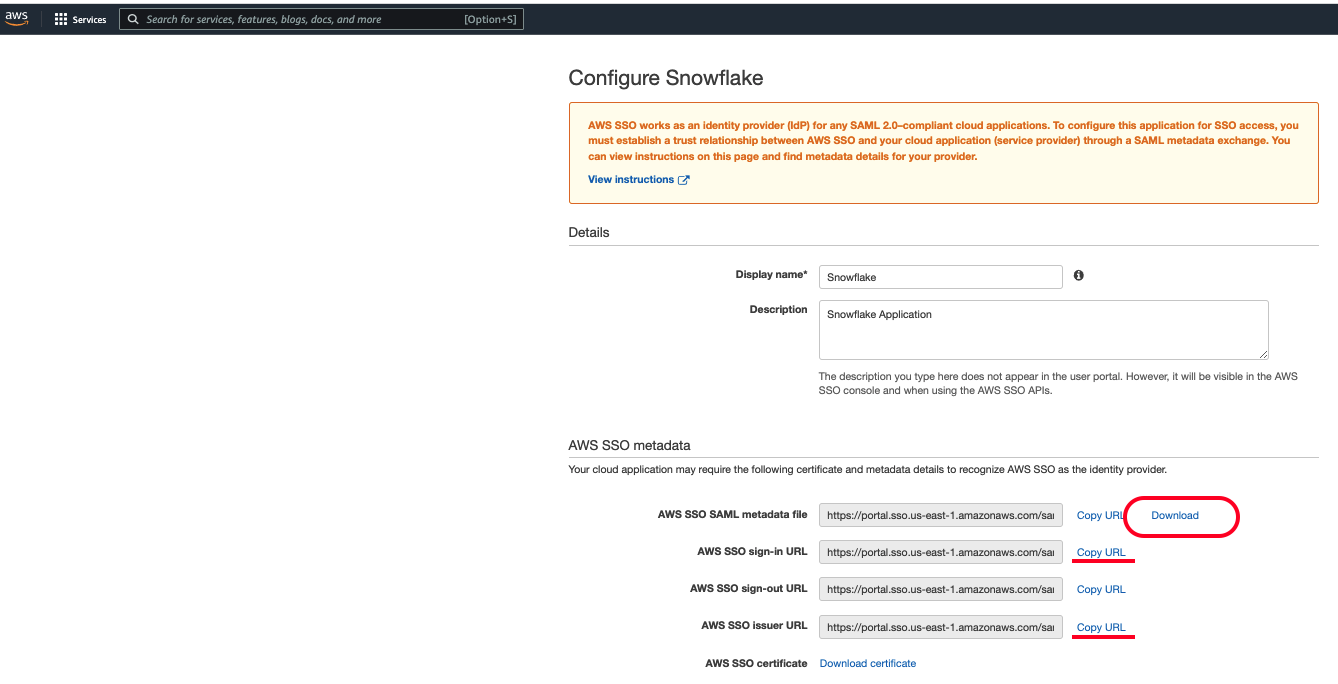
Task: Click the external link icon on View instructions
Action: click(x=684, y=179)
